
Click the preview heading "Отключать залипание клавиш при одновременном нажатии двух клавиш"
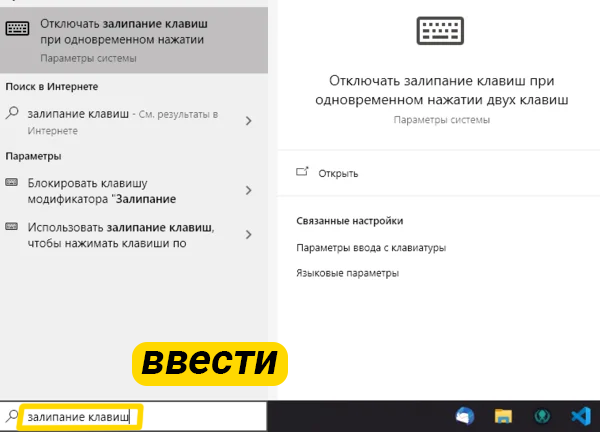pos(442,90)
